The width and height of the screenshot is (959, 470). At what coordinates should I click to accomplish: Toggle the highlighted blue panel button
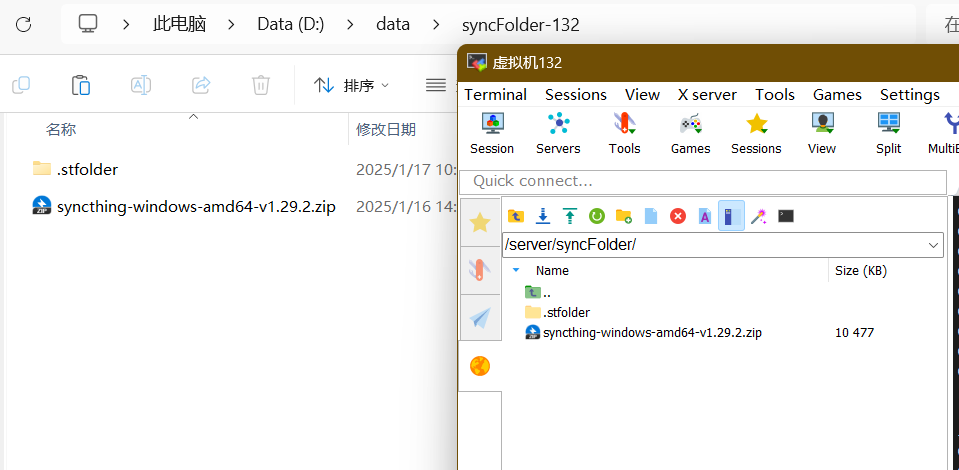(x=731, y=216)
